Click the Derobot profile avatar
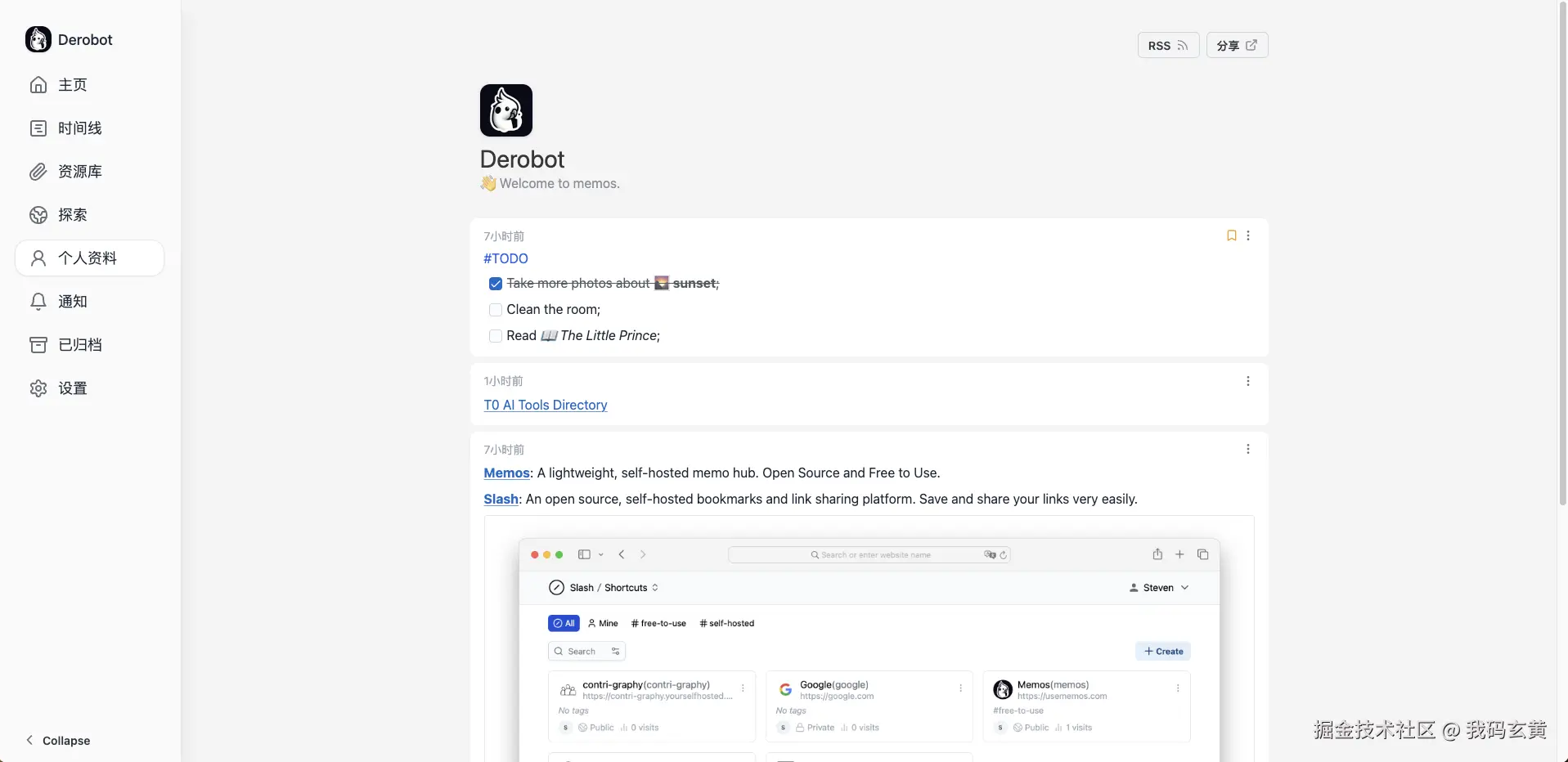The image size is (1568, 762). 506,110
